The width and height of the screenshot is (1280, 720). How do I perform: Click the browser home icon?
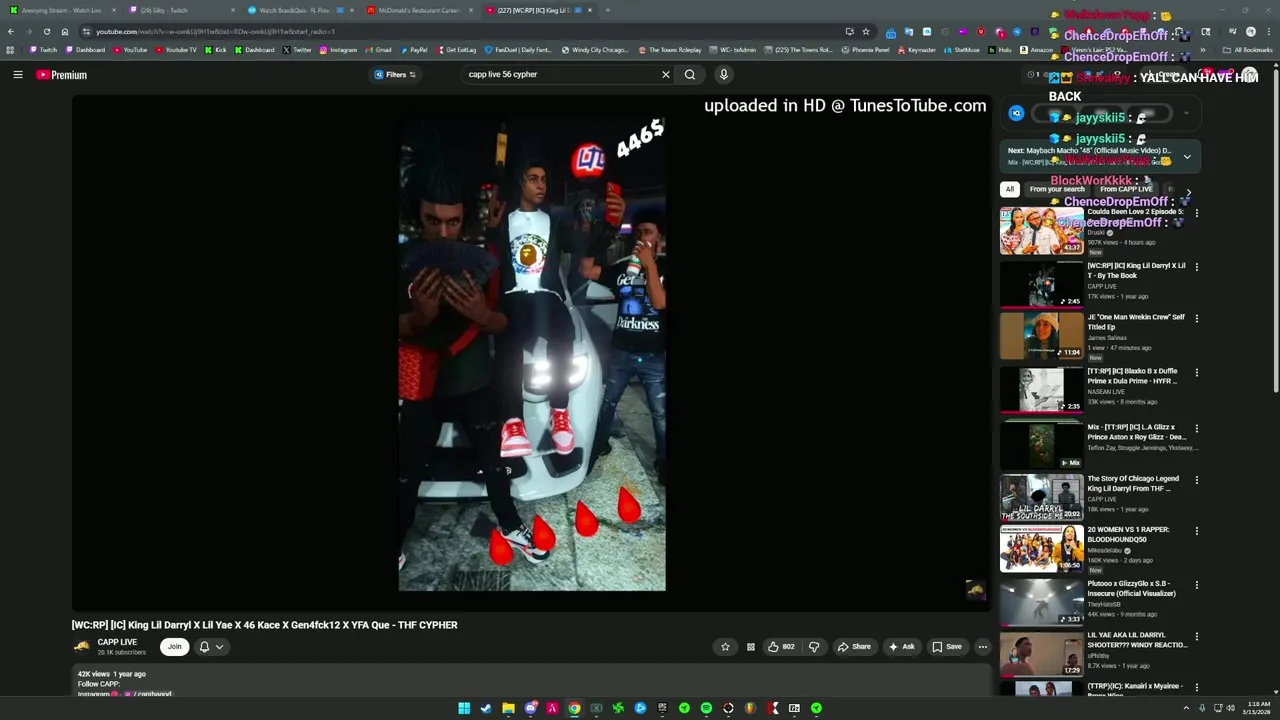[x=65, y=31]
